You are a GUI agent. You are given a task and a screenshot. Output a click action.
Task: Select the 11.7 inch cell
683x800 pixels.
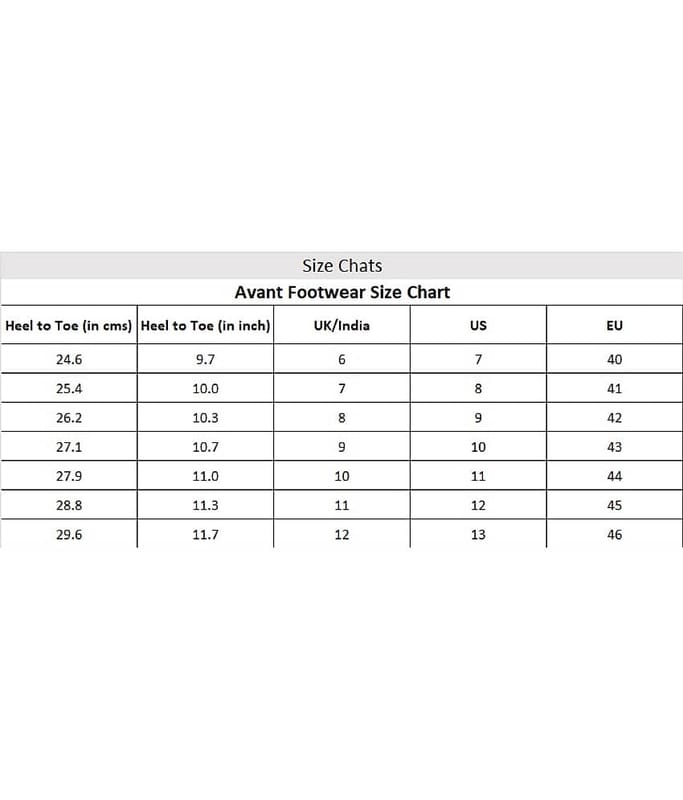(x=206, y=534)
